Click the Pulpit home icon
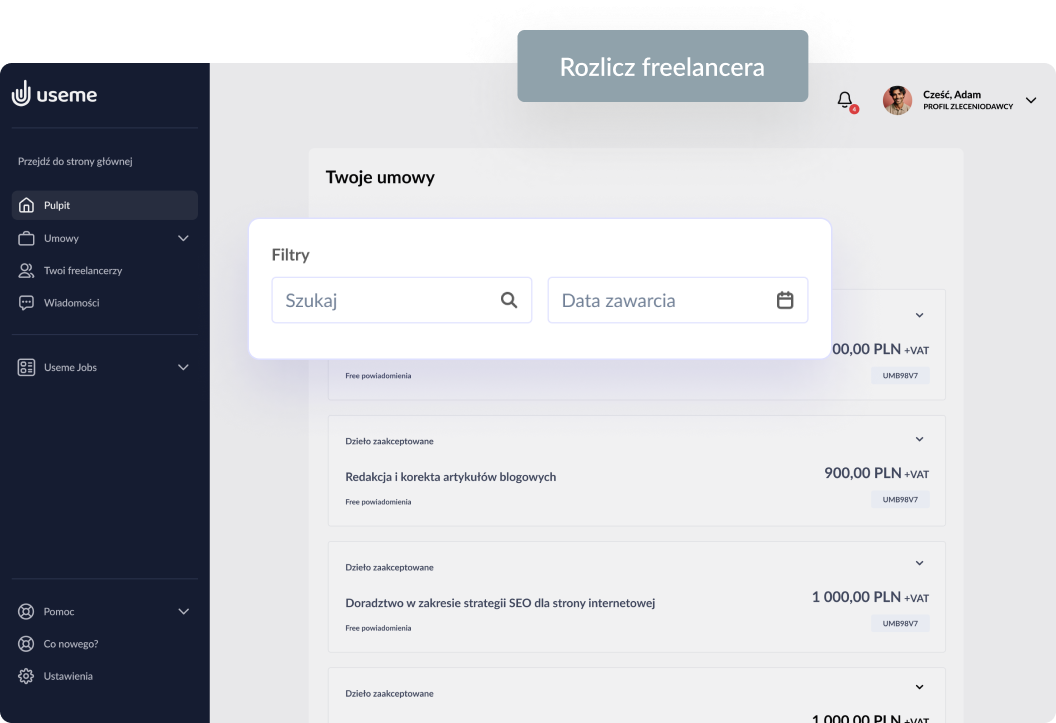 coord(26,205)
